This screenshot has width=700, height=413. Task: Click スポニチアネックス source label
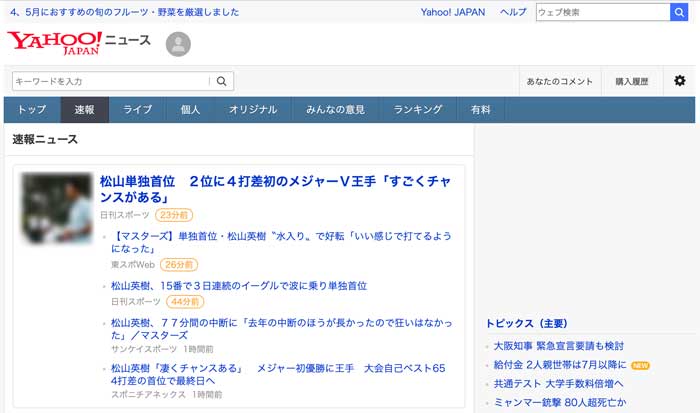148,394
